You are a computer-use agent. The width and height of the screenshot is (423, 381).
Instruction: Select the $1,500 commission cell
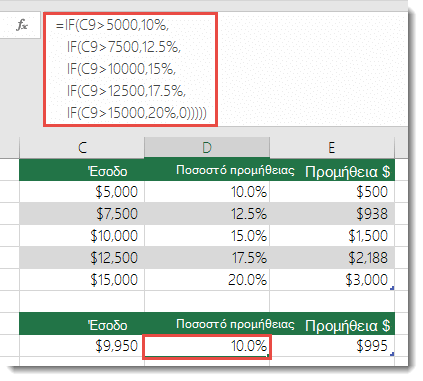pos(332,236)
